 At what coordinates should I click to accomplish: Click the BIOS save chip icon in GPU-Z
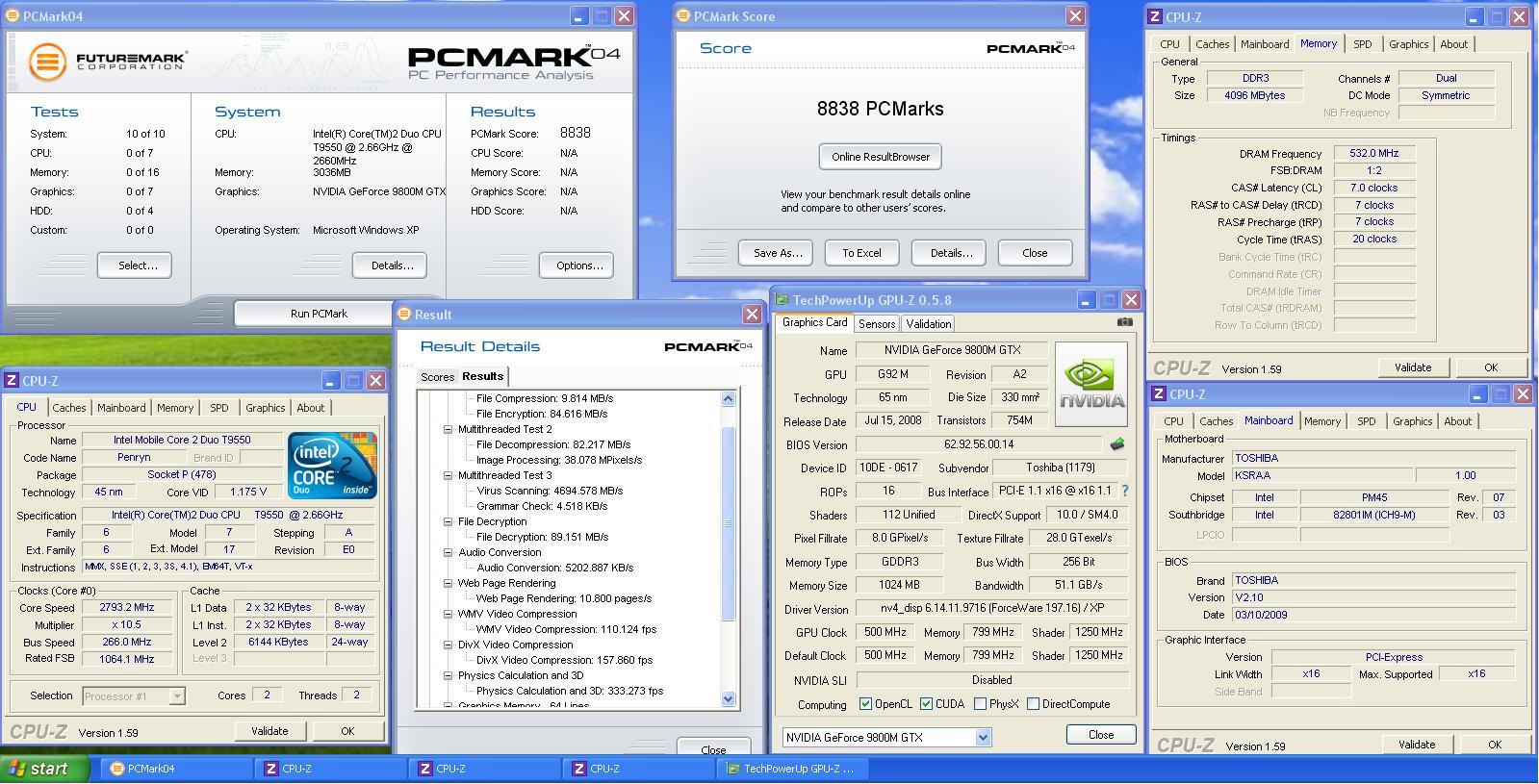pos(1116,444)
